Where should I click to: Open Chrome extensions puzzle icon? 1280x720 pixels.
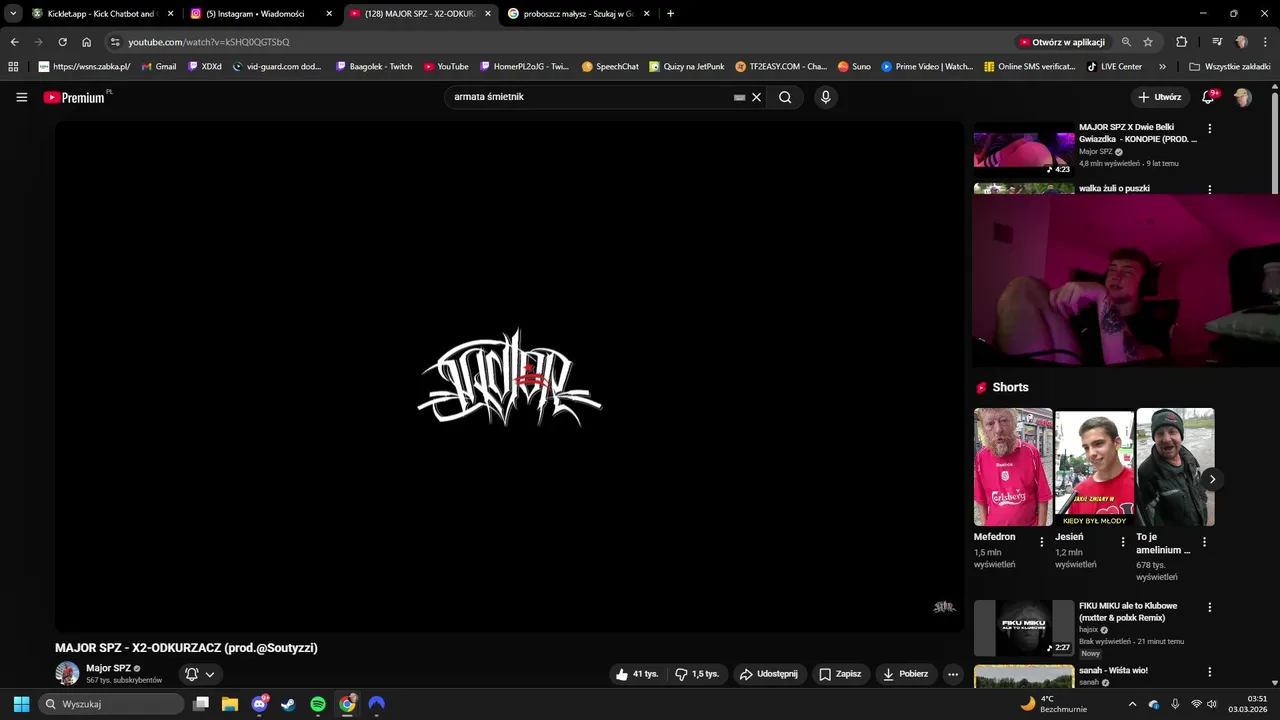point(1182,42)
